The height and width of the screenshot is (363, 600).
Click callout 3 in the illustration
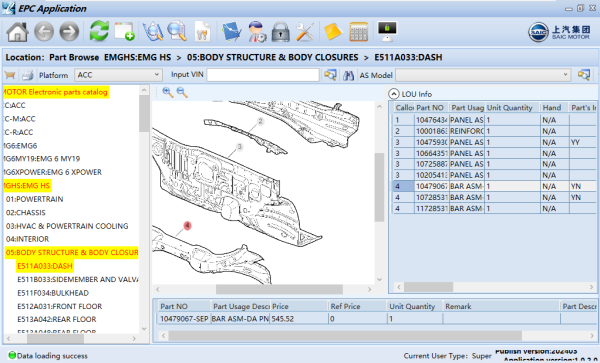(x=240, y=147)
